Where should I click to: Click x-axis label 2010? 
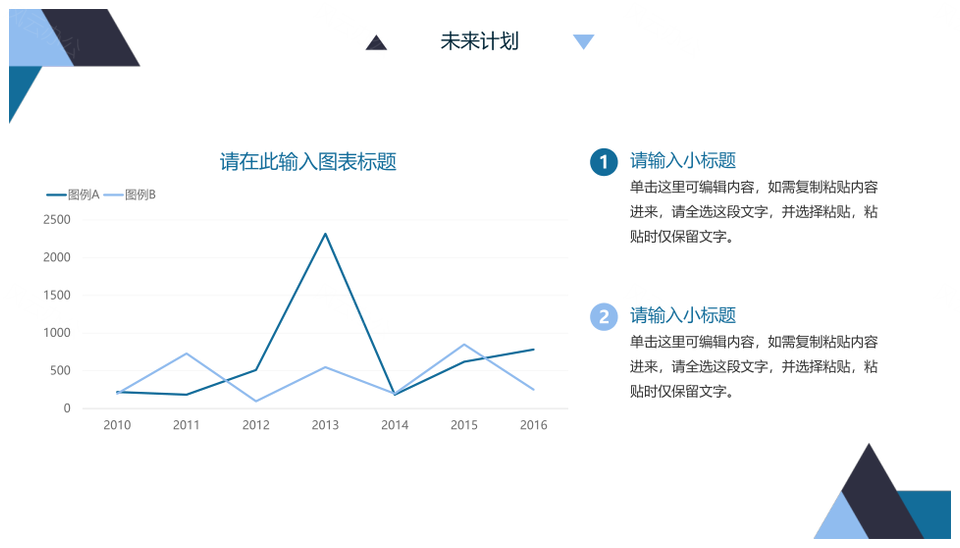click(x=117, y=425)
